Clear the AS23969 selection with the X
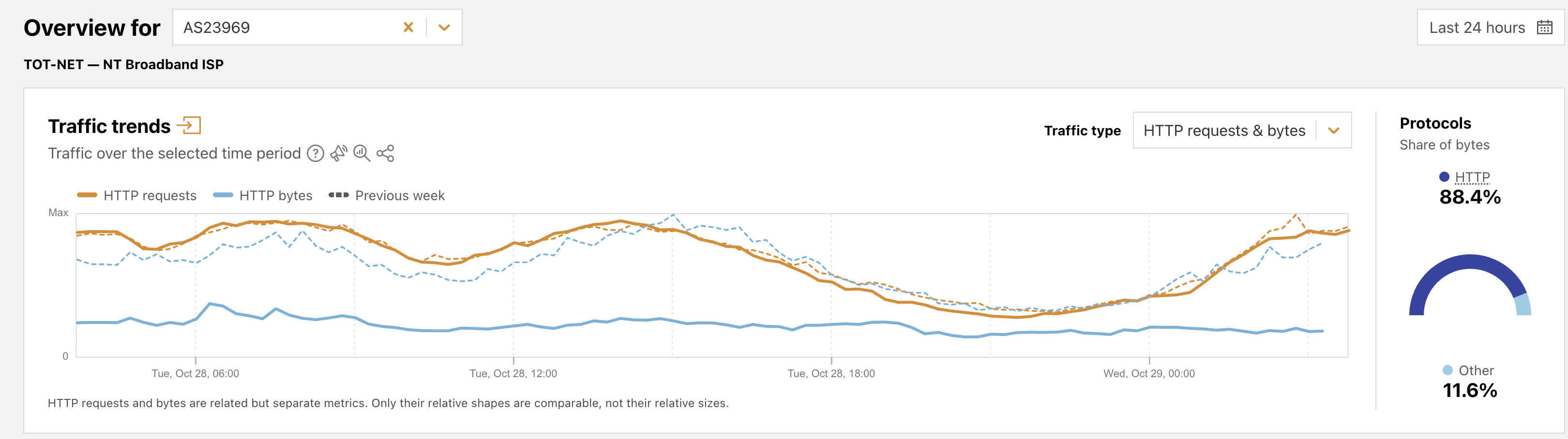This screenshot has height=439, width=1568. point(408,28)
